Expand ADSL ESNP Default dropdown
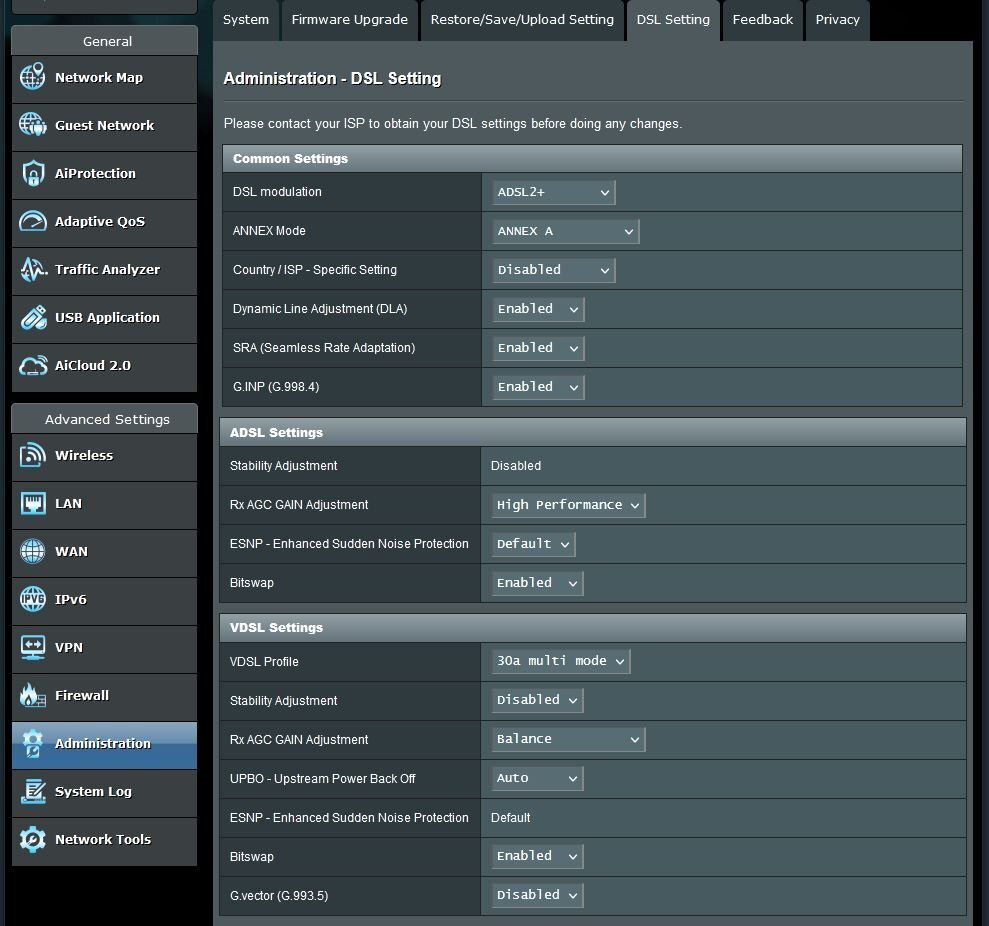 tap(533, 544)
